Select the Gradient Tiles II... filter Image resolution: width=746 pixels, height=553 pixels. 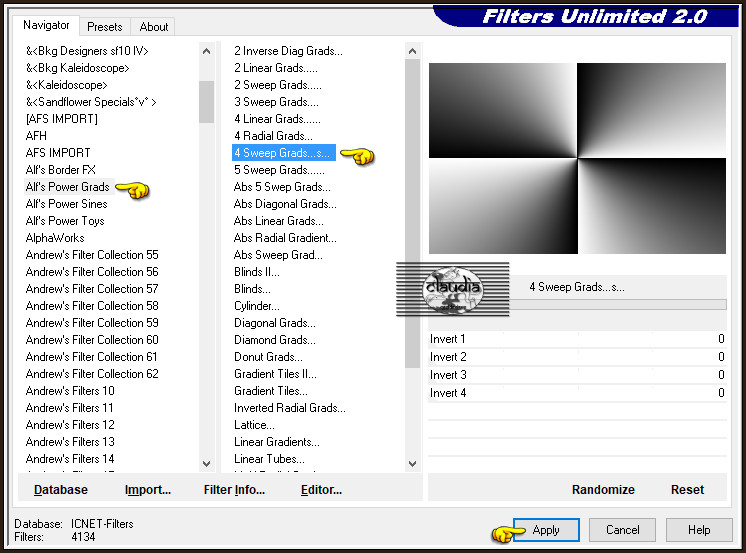(275, 374)
